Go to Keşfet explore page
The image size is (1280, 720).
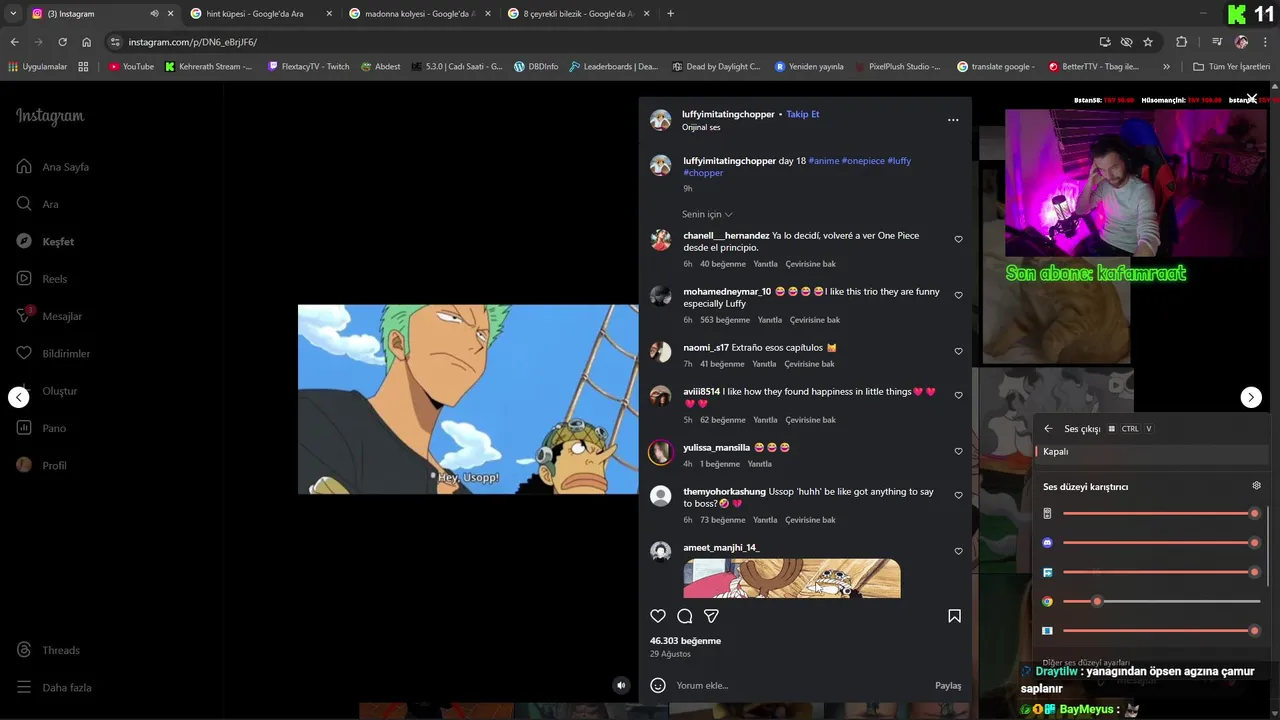[45, 241]
